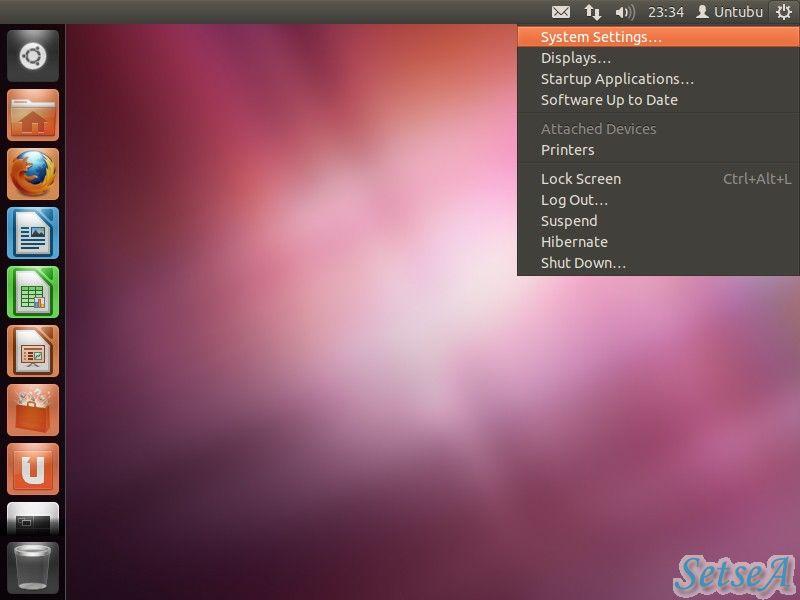Choose Suspend from the session menu
The height and width of the screenshot is (600, 800).
(x=658, y=221)
